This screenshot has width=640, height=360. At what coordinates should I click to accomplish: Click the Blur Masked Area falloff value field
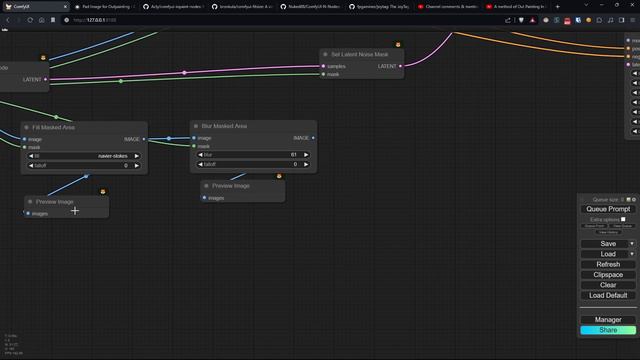(253, 164)
